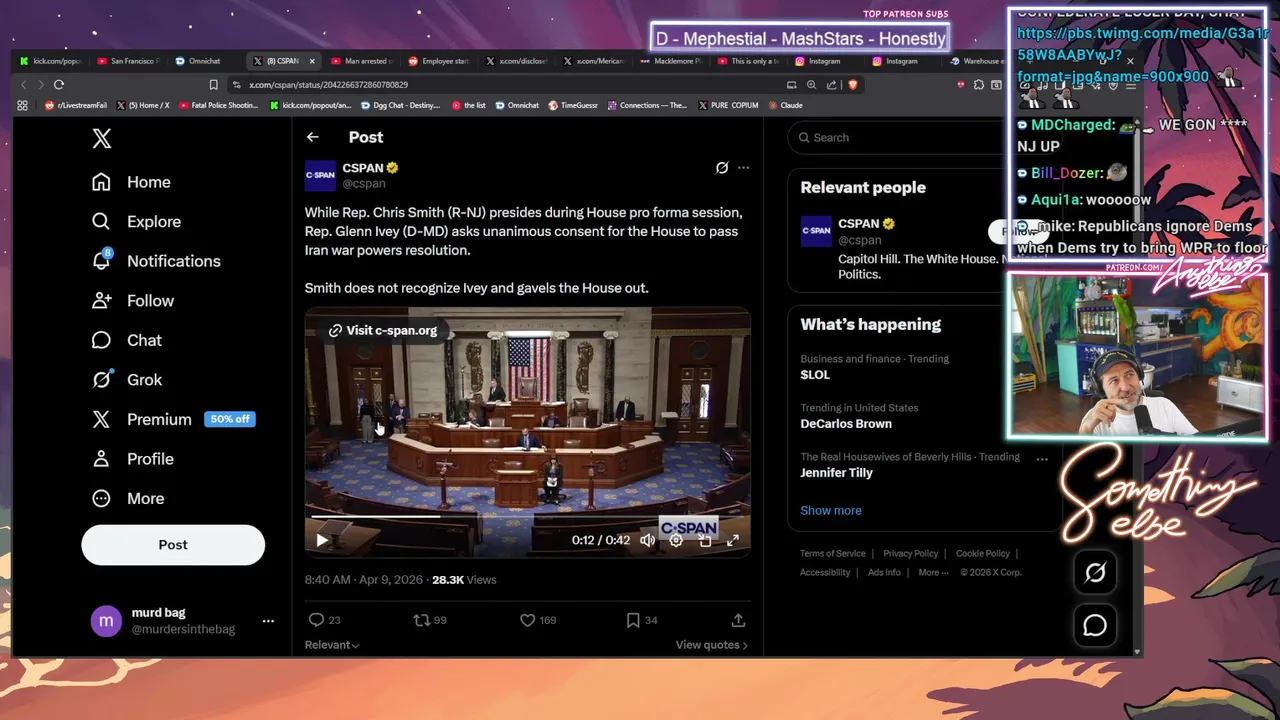Switch to the Man arrested tab

tap(362, 61)
